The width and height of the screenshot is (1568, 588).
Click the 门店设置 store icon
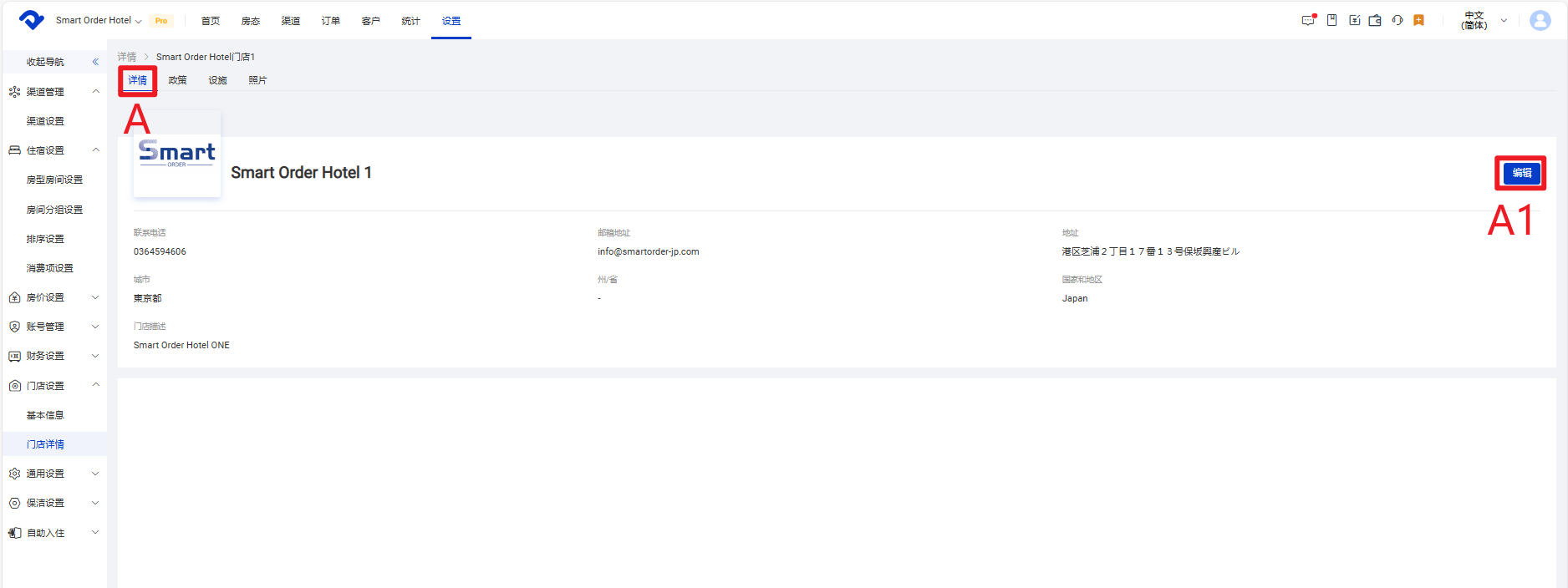click(x=14, y=386)
